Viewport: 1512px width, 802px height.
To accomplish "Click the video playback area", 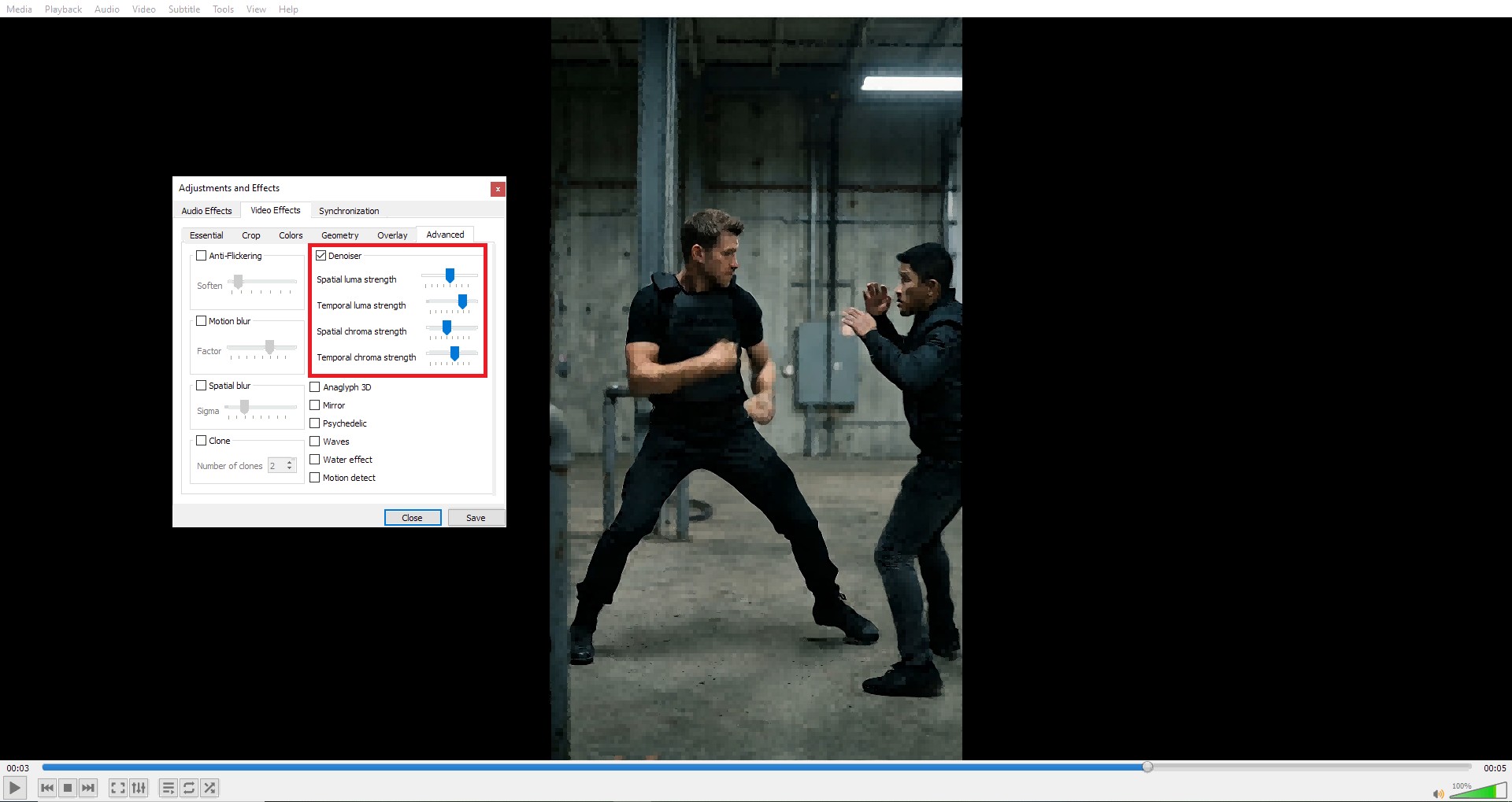I will (756, 389).
